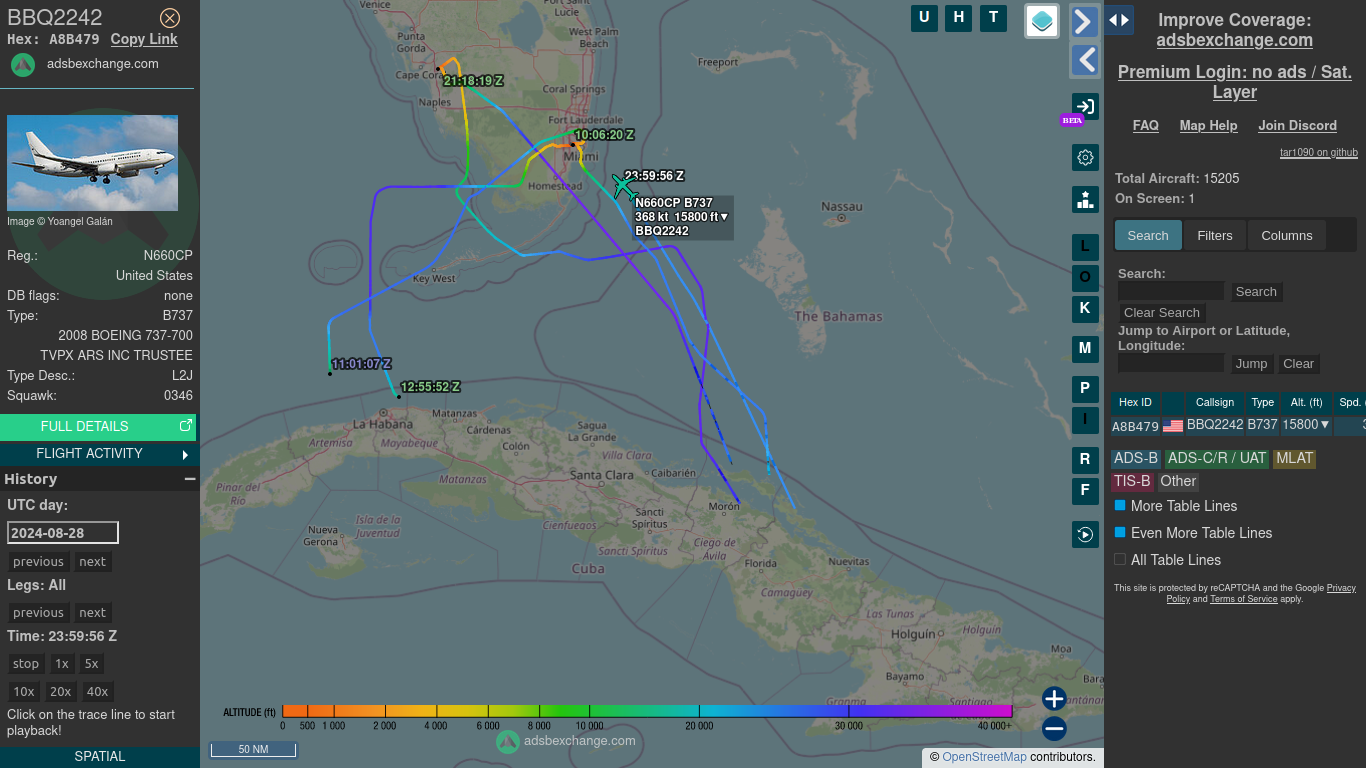Toggle the M map option button

click(x=1085, y=349)
